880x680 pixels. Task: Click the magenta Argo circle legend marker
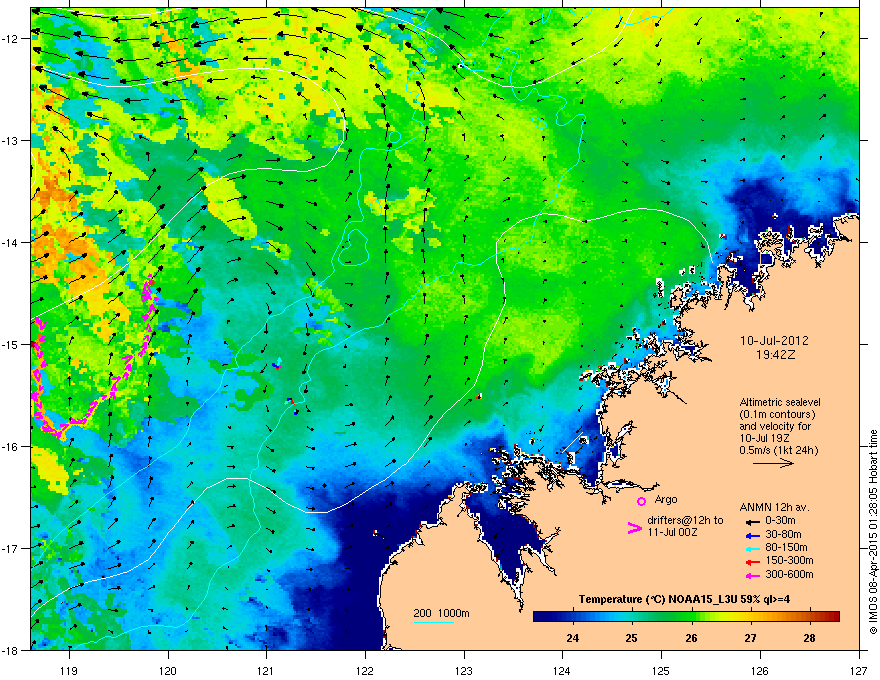tap(641, 501)
